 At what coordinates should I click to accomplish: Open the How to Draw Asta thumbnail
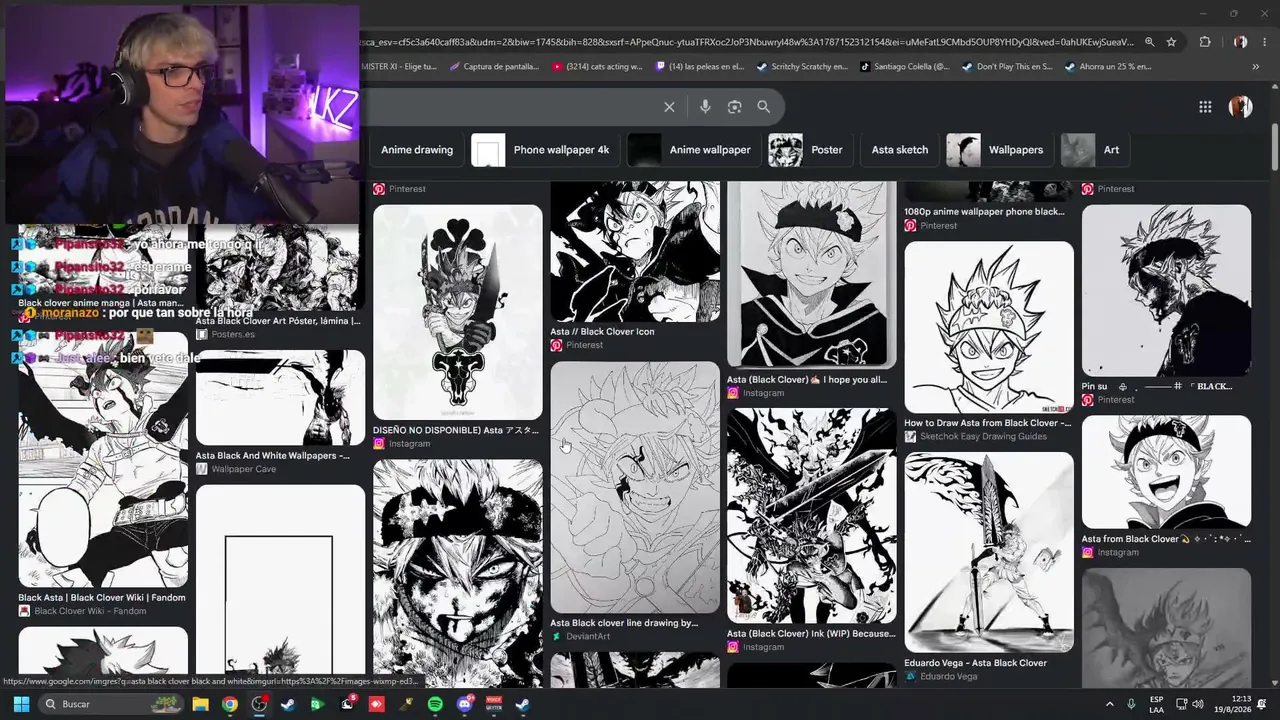[989, 327]
